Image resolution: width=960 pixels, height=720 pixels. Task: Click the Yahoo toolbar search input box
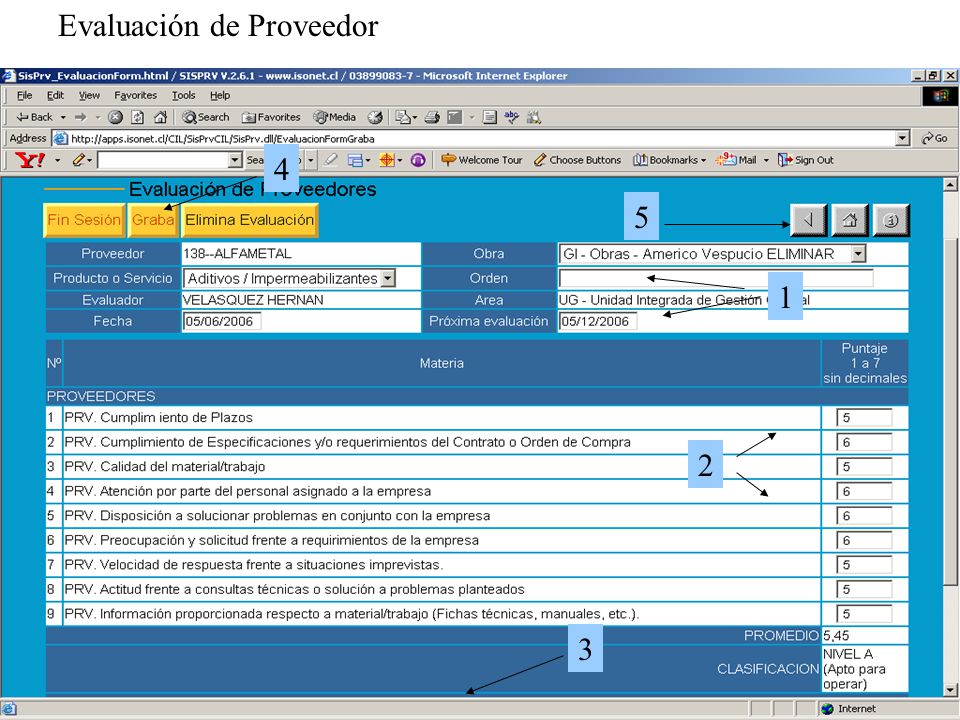[162, 160]
